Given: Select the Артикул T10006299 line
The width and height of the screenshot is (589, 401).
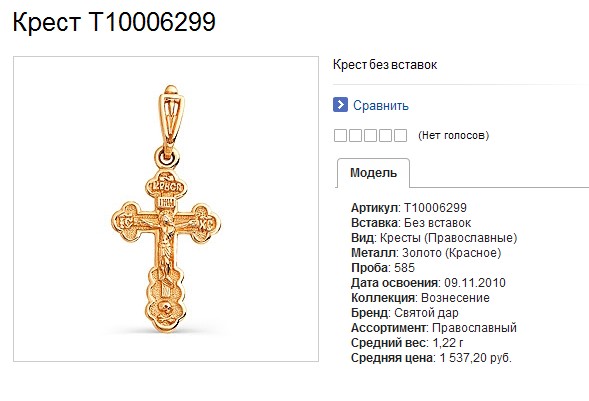Looking at the screenshot, I should click(x=409, y=208).
